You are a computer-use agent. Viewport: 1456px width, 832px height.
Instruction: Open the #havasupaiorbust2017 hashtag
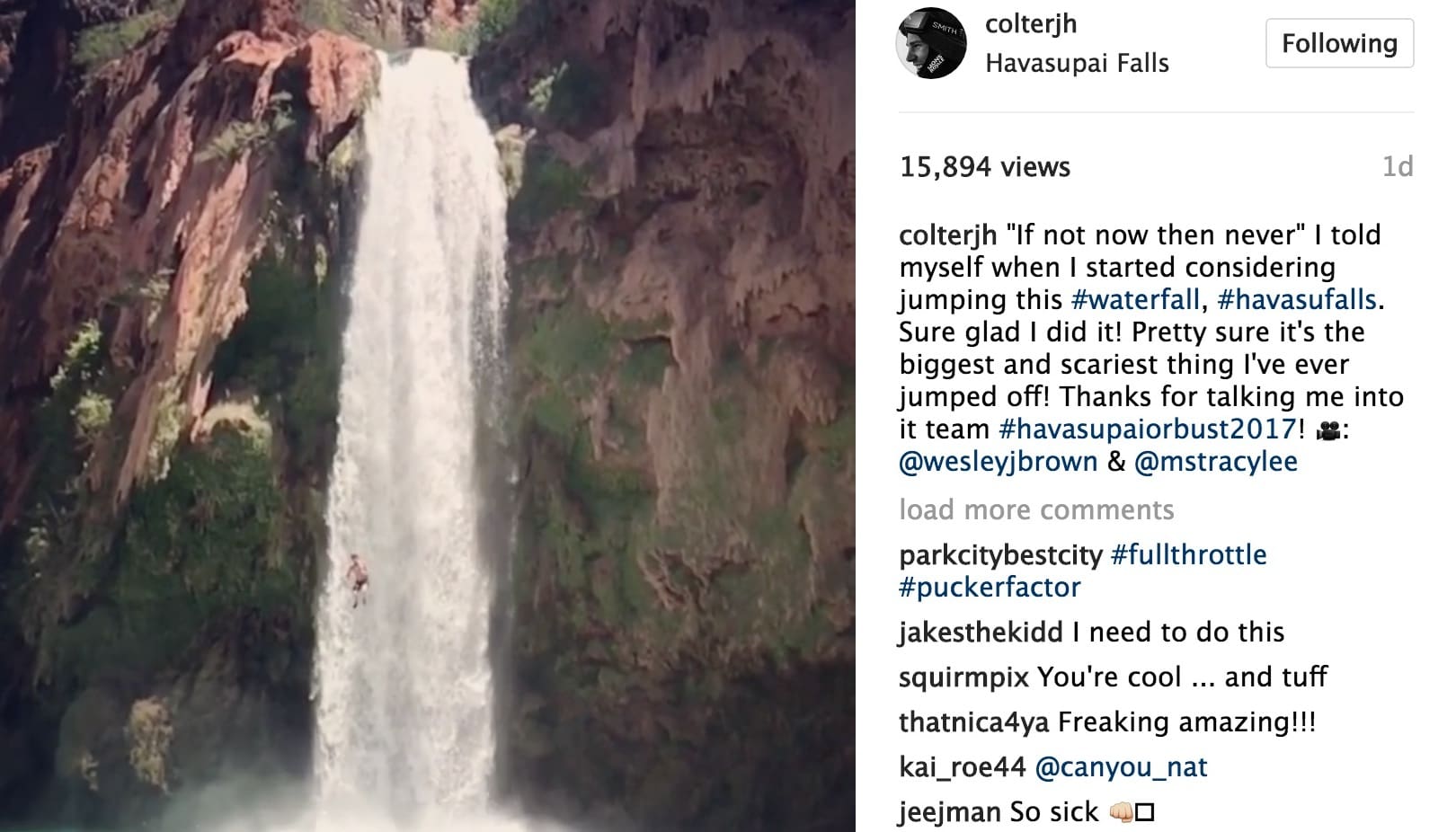pos(1148,429)
